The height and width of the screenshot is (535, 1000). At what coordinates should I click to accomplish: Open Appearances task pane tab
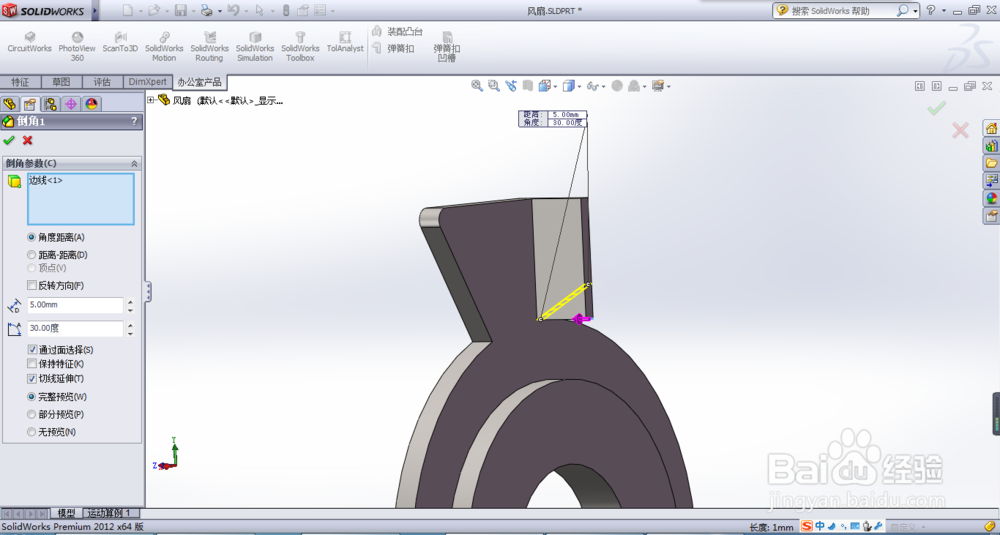[x=991, y=198]
